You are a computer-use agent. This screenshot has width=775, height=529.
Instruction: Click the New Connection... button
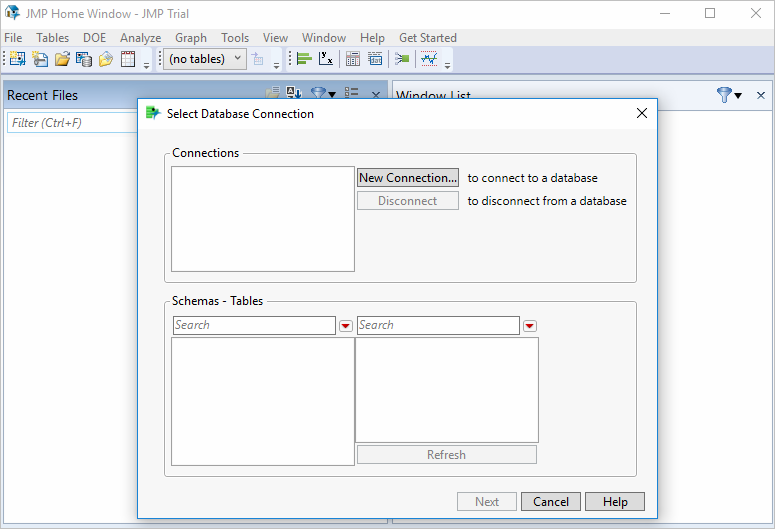pyautogui.click(x=408, y=178)
